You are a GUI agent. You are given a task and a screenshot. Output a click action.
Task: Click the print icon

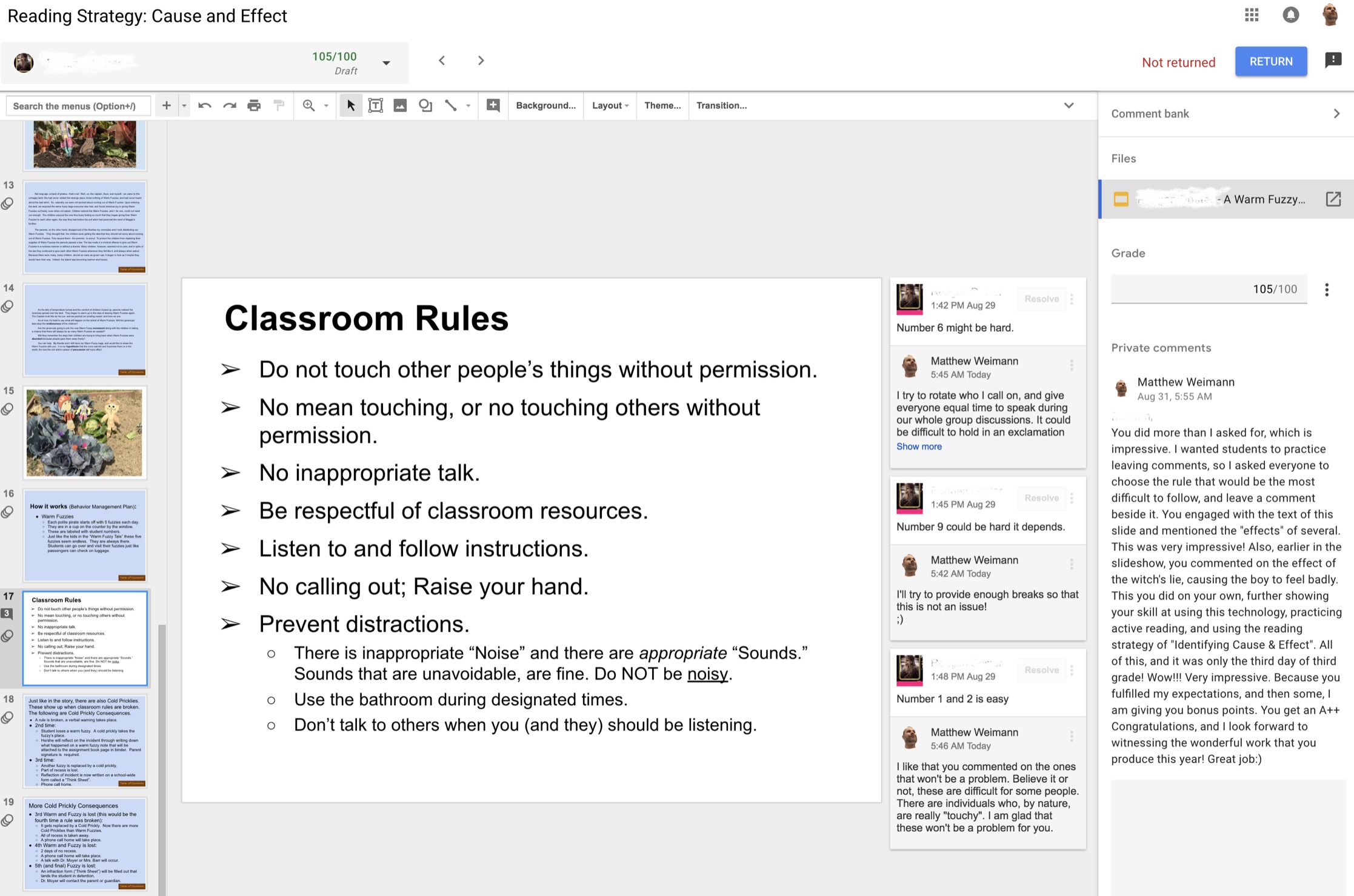(x=254, y=105)
